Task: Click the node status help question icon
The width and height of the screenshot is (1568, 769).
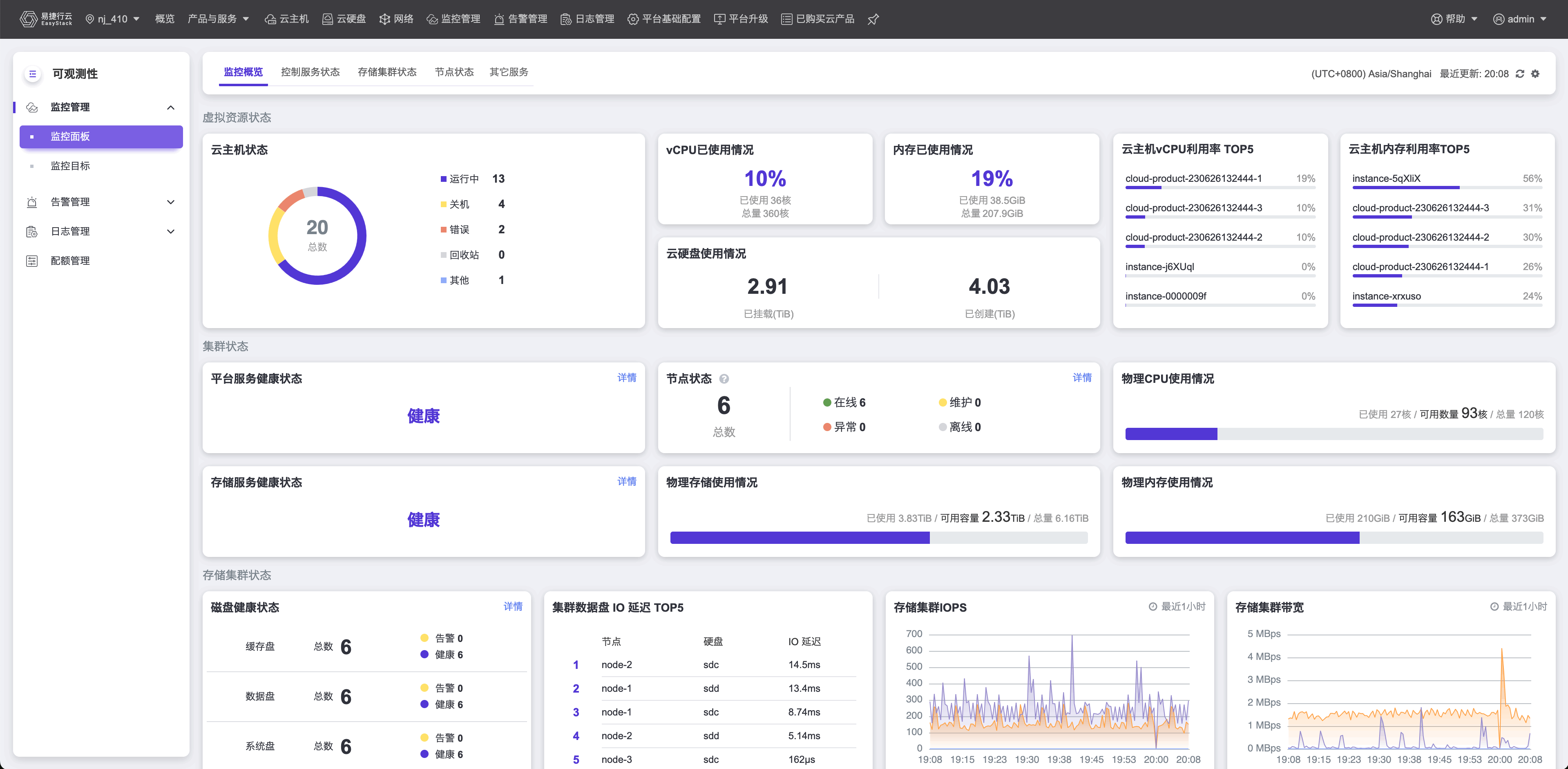Action: [724, 379]
